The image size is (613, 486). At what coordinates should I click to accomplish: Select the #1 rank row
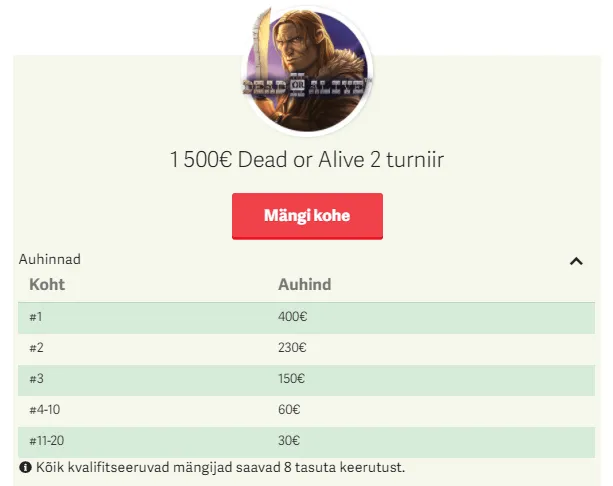pos(37,317)
